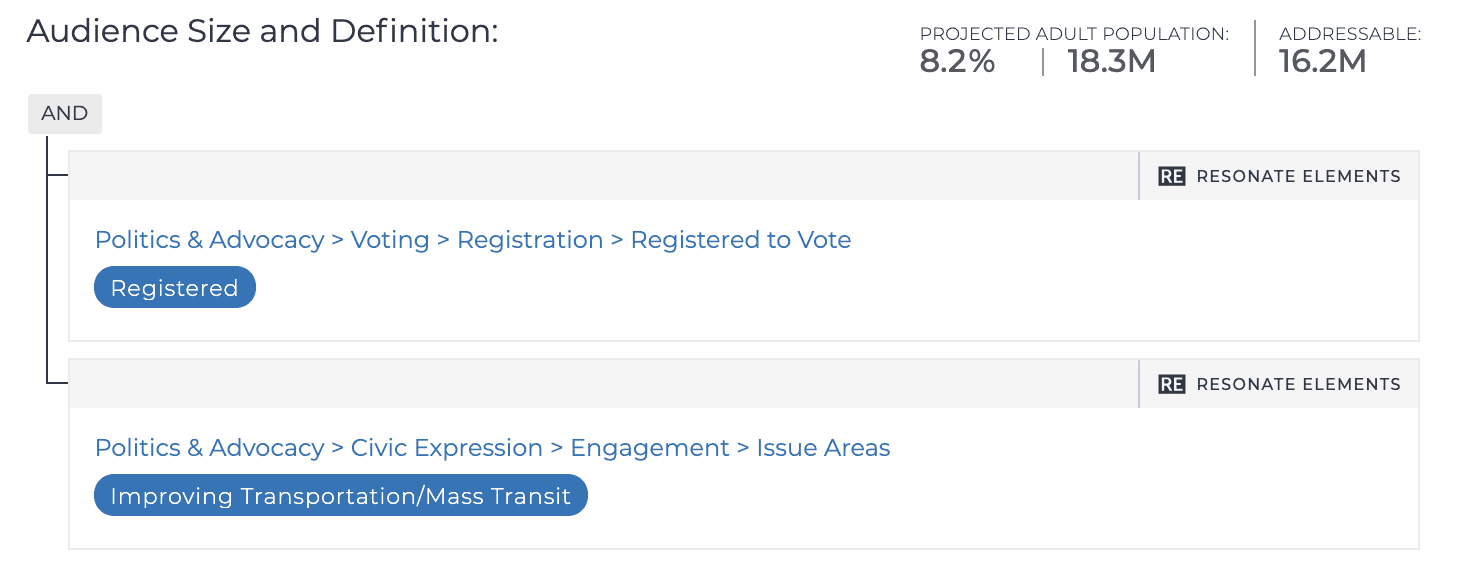Click the 16.2M addressable figure
This screenshot has width=1458, height=584.
pyautogui.click(x=1323, y=62)
